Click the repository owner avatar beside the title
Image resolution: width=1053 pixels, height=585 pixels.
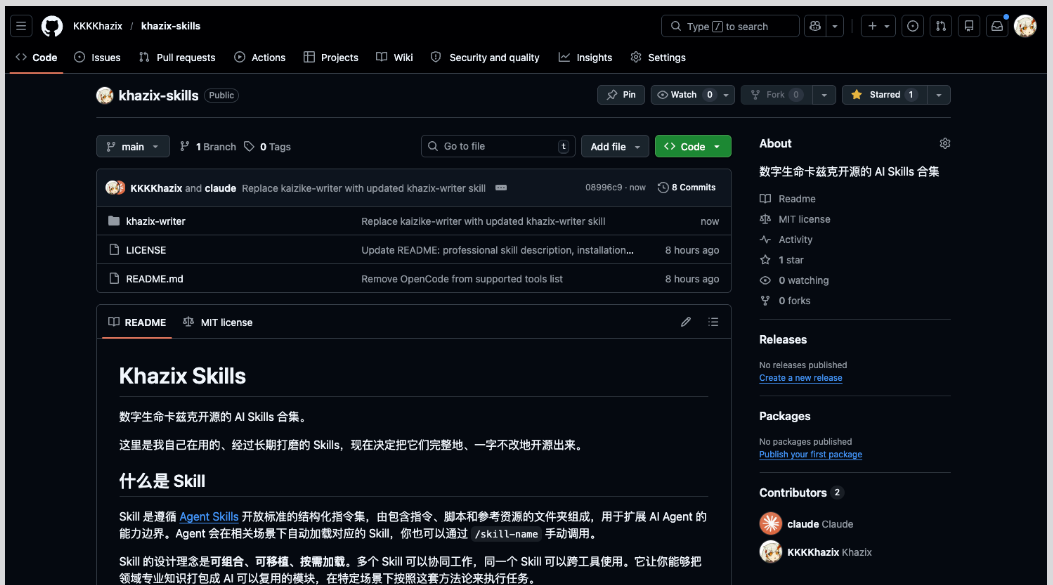[x=105, y=95]
